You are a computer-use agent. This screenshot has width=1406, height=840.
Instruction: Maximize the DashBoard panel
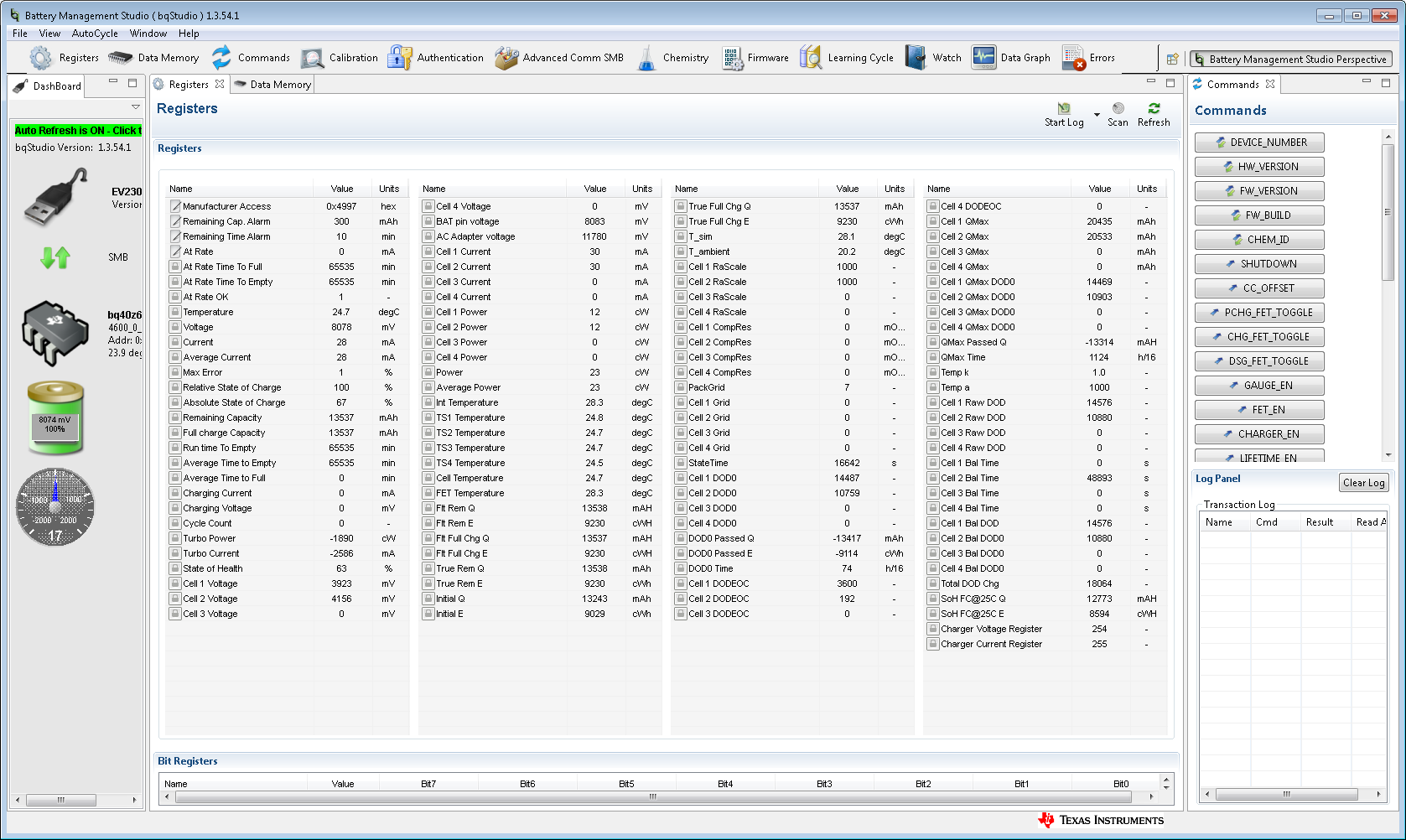point(132,82)
